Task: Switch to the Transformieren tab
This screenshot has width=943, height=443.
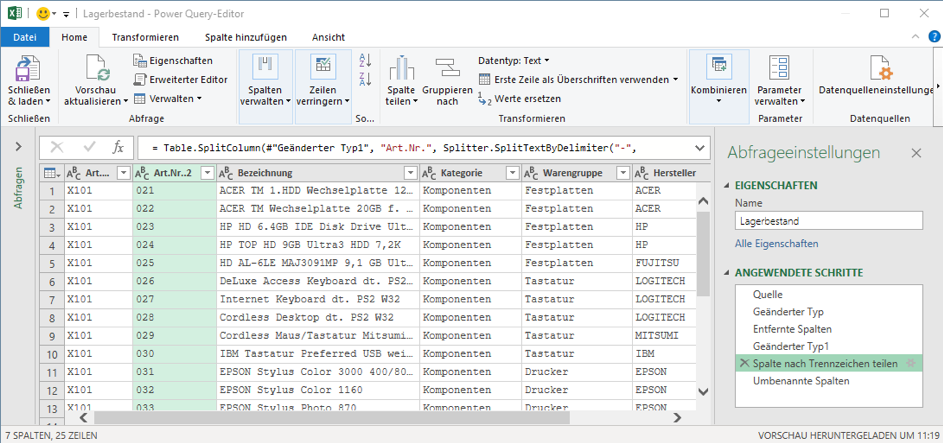Action: [x=145, y=37]
